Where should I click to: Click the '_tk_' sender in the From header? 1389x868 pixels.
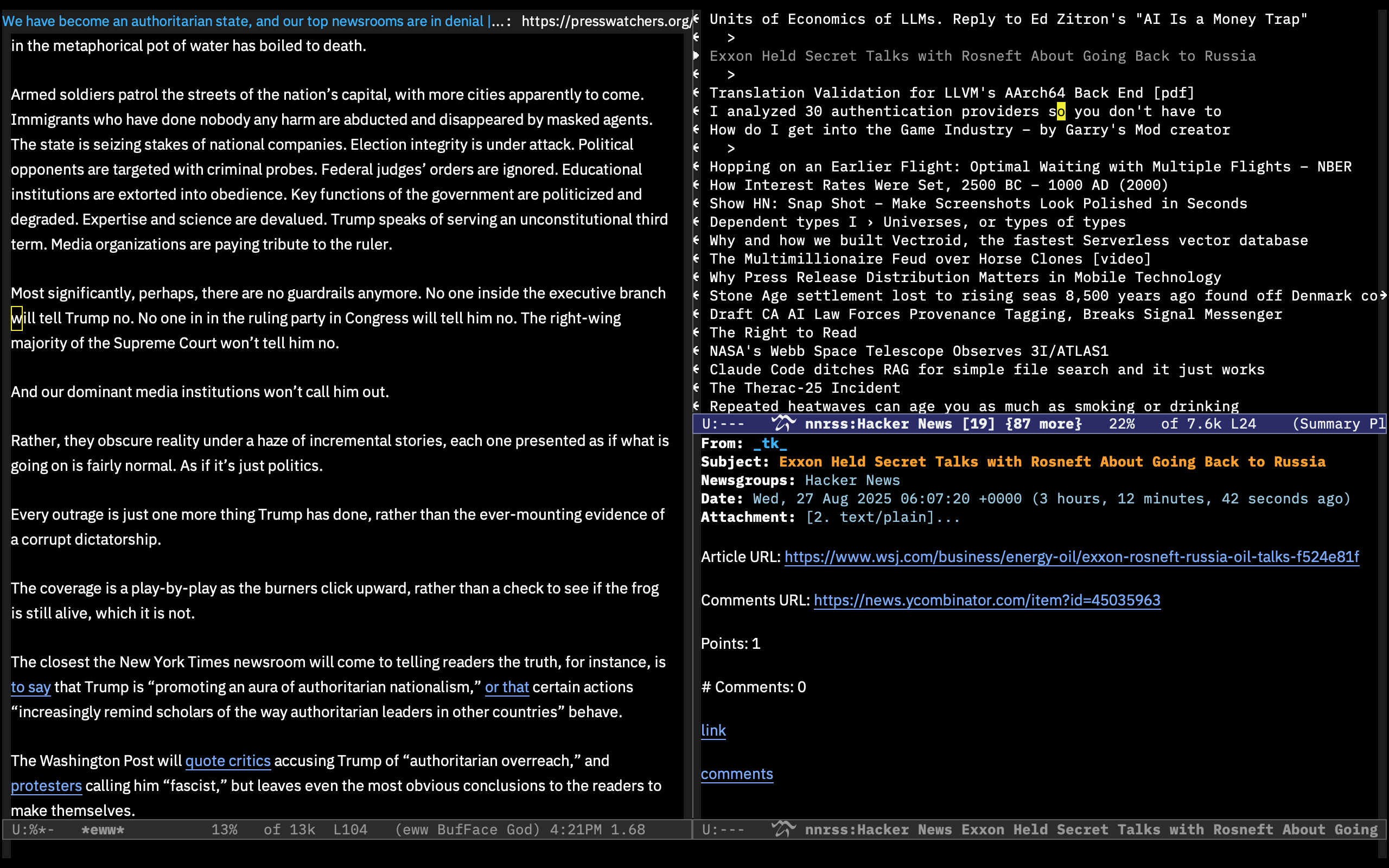coord(770,443)
